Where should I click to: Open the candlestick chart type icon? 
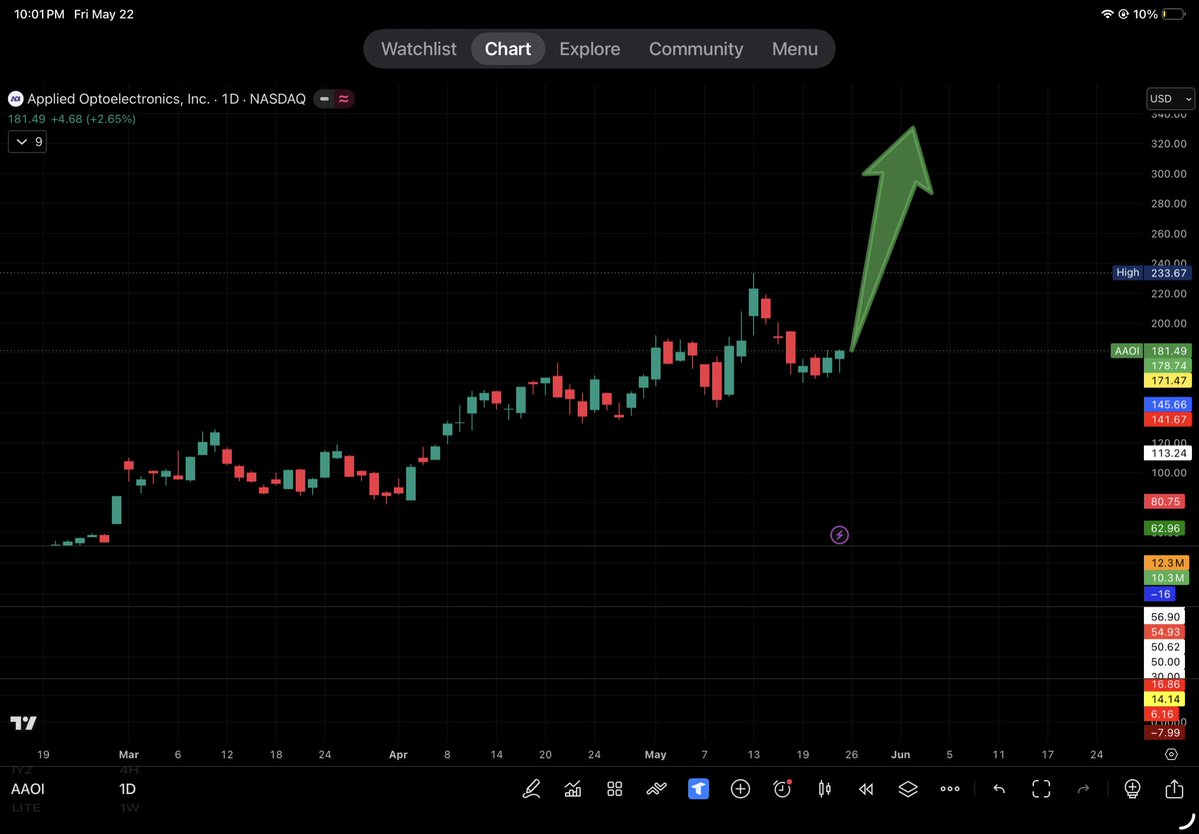pyautogui.click(x=824, y=789)
